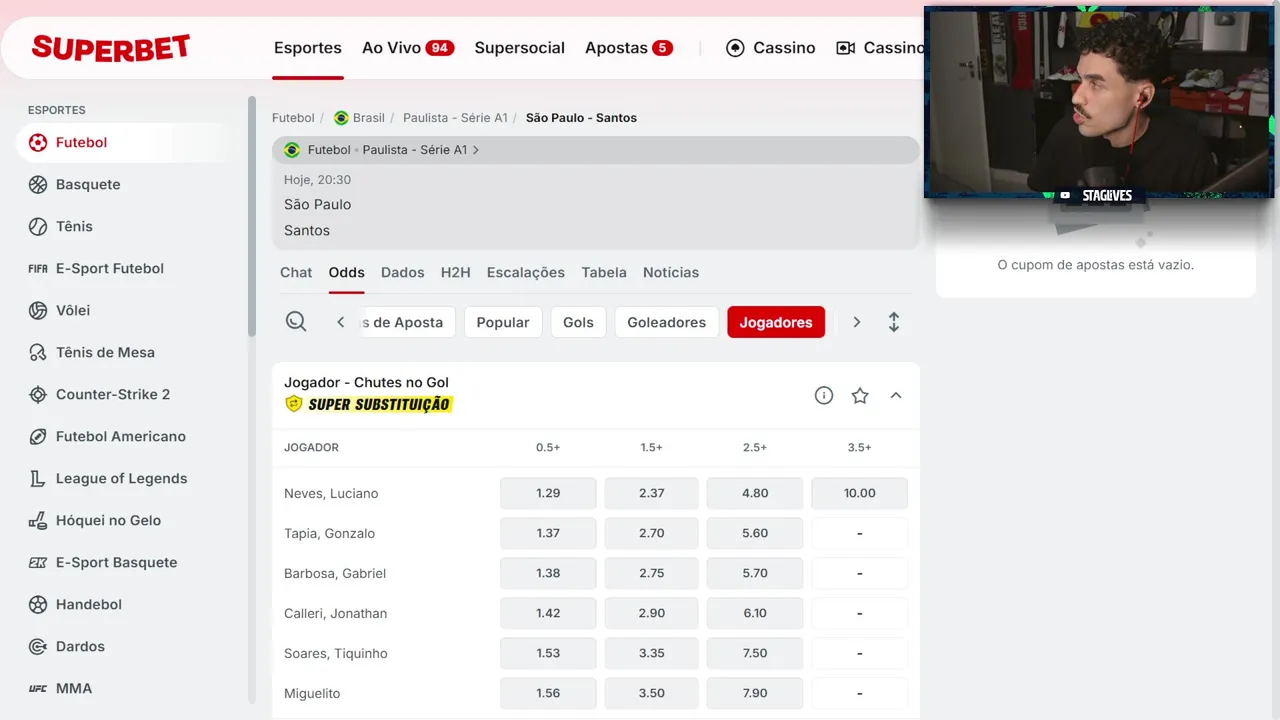This screenshot has height=720, width=1280.
Task: Click the E-Sport Basquete 2K icon
Action: click(x=38, y=563)
